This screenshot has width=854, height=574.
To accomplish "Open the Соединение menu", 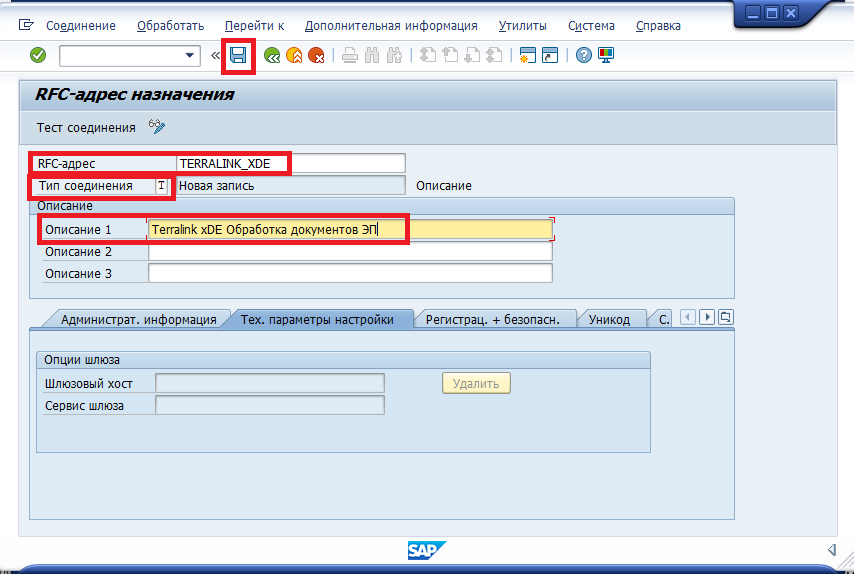I will (80, 26).
